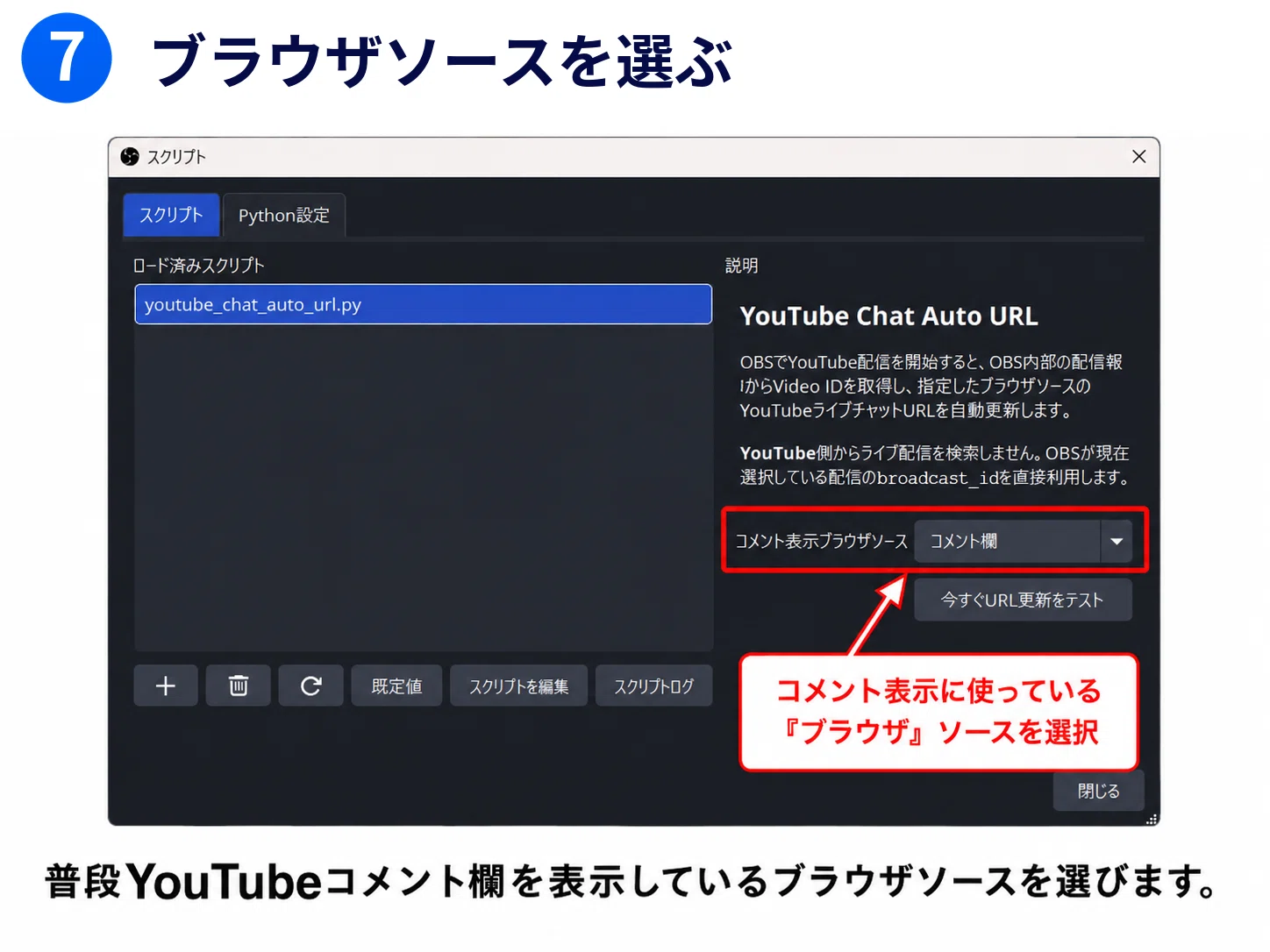Click the 閉じる button
Screen dimensions: 1270x952
(x=1098, y=791)
